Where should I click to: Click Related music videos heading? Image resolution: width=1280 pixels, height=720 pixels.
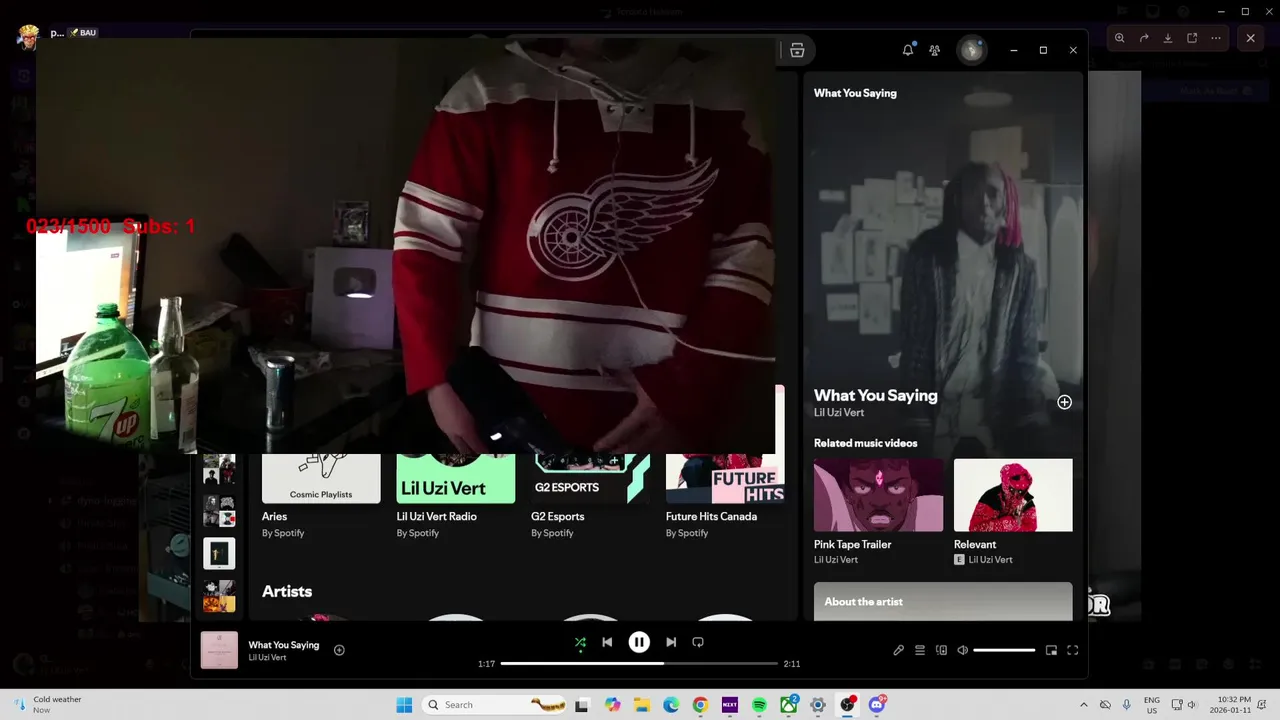click(865, 443)
